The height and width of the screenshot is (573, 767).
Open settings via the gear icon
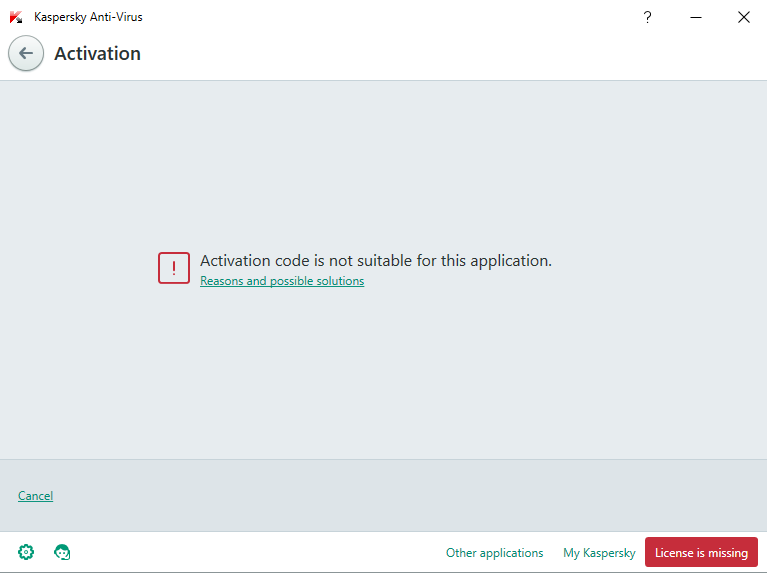(x=26, y=552)
